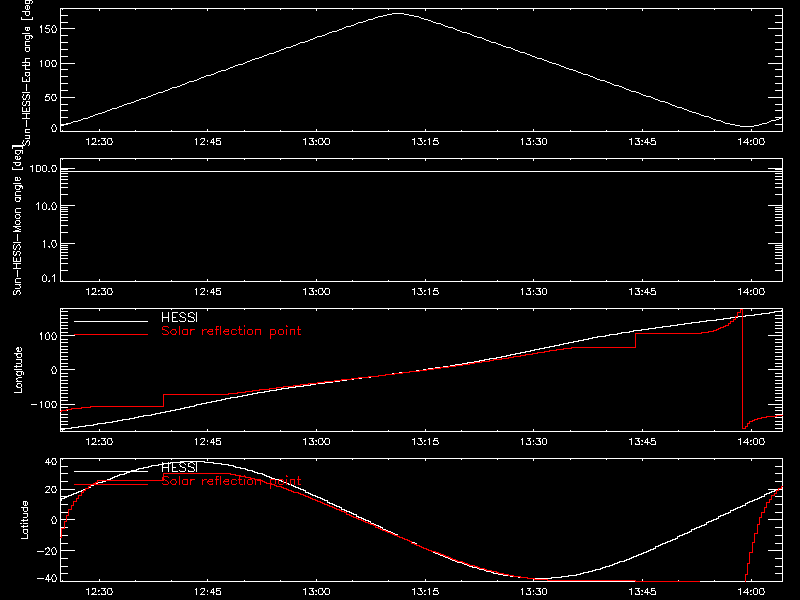Select the HESSI legend text in Longitude plot
Image resolution: width=800 pixels, height=600 pixels.
[x=179, y=317]
